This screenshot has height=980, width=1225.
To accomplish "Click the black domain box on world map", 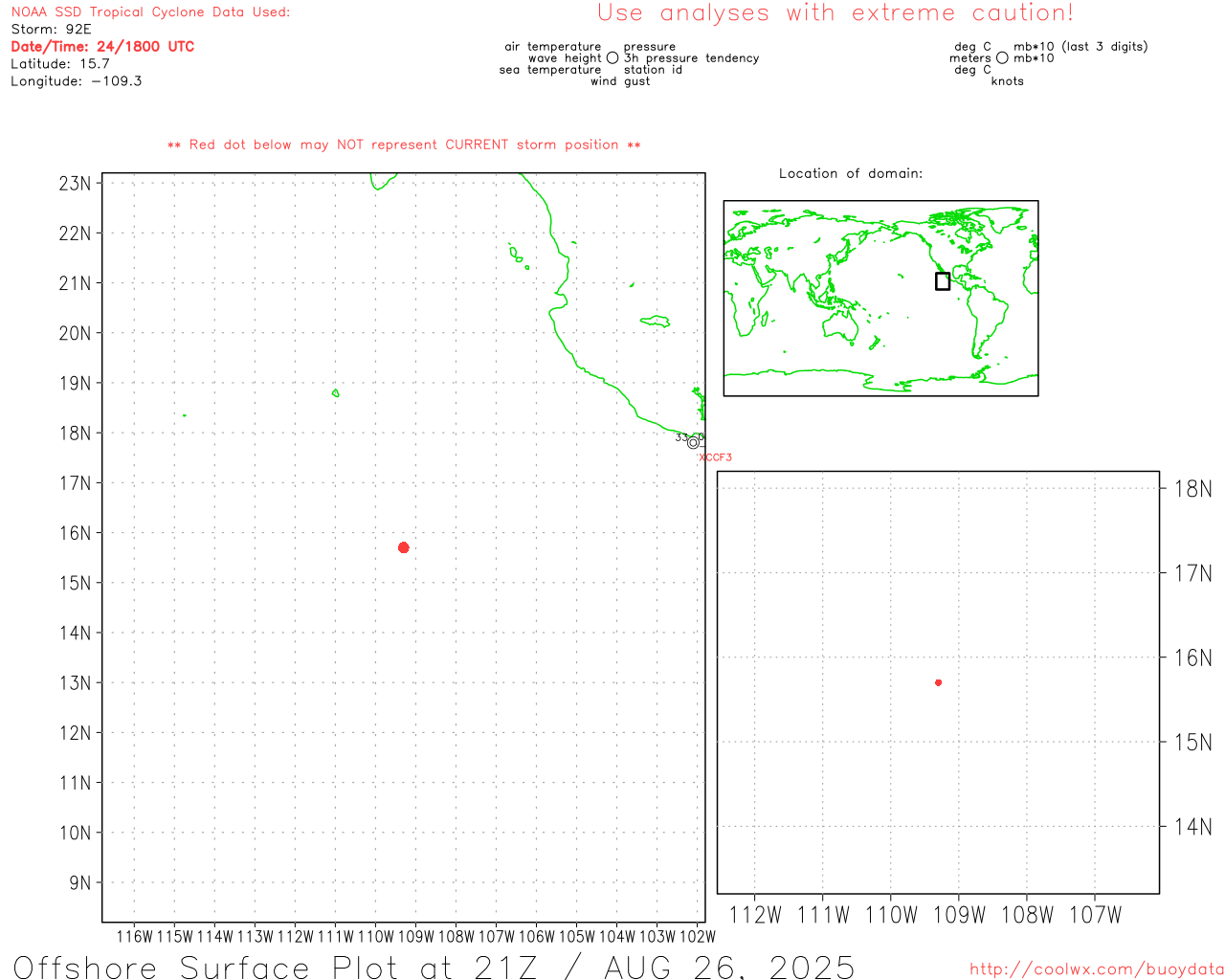I will (x=943, y=280).
